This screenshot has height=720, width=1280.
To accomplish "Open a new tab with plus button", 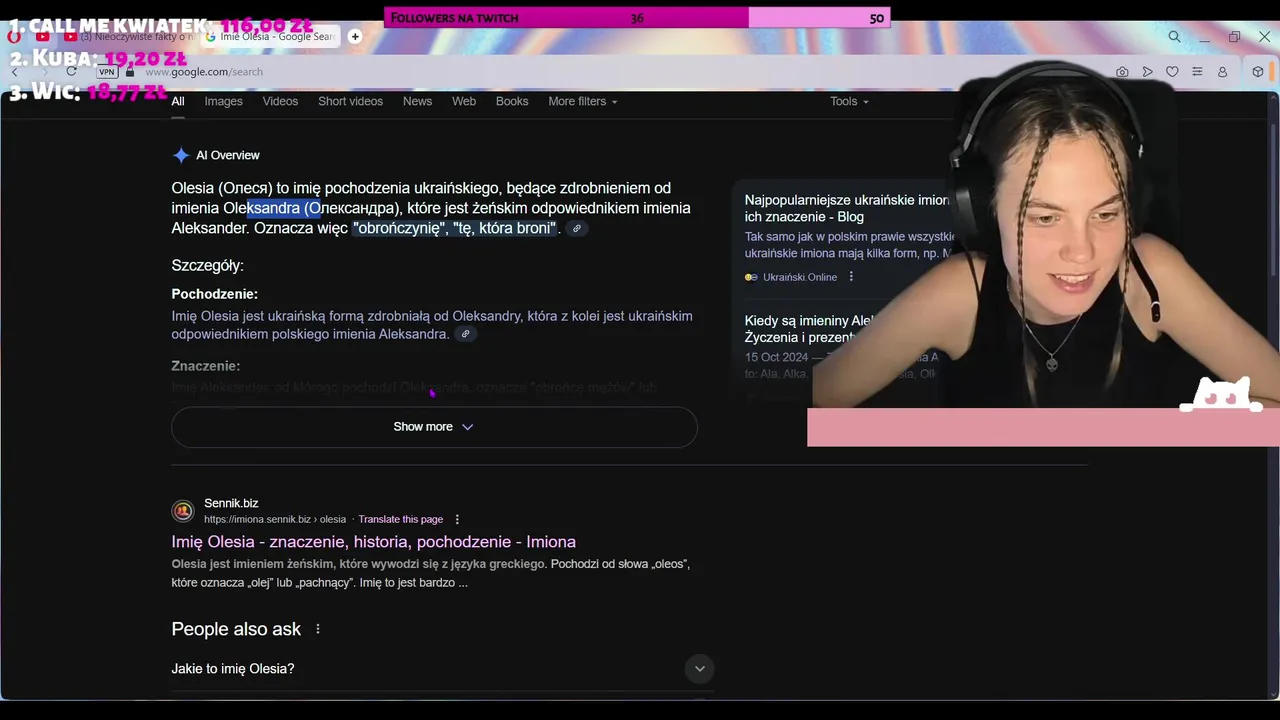I will click(x=354, y=36).
